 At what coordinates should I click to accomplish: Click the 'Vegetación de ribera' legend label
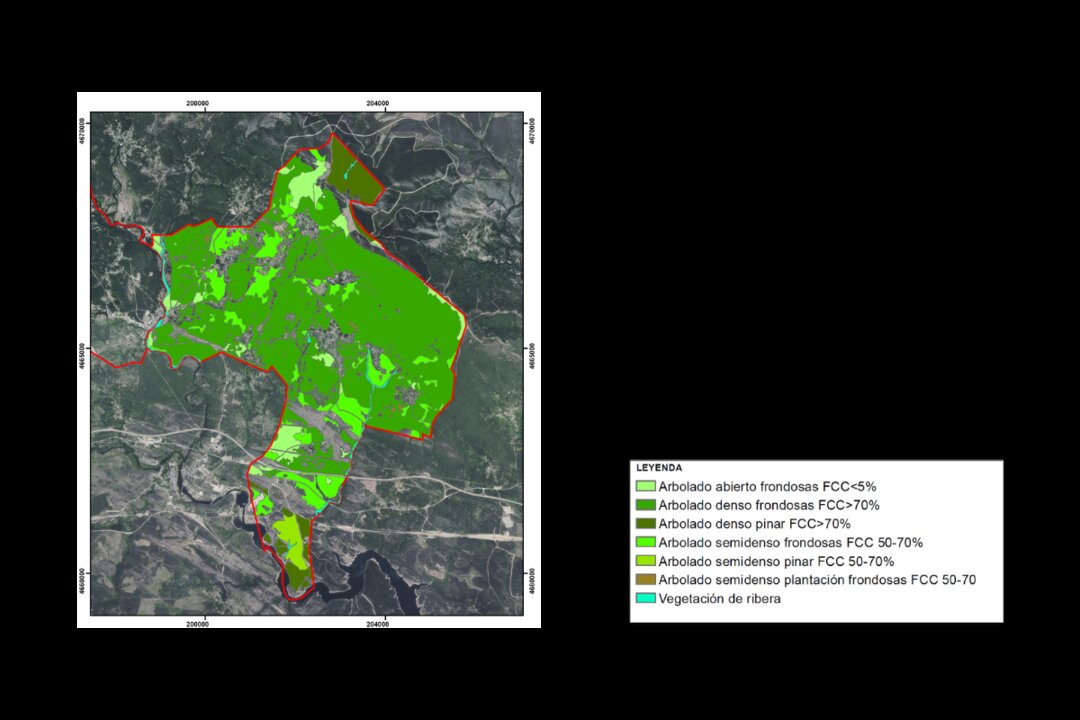[x=719, y=598]
